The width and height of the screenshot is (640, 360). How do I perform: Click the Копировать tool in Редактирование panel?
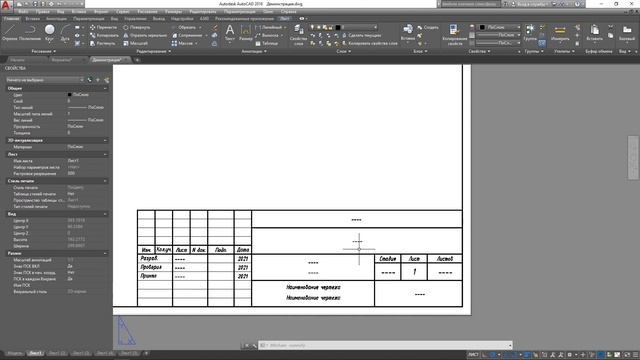click(x=104, y=36)
